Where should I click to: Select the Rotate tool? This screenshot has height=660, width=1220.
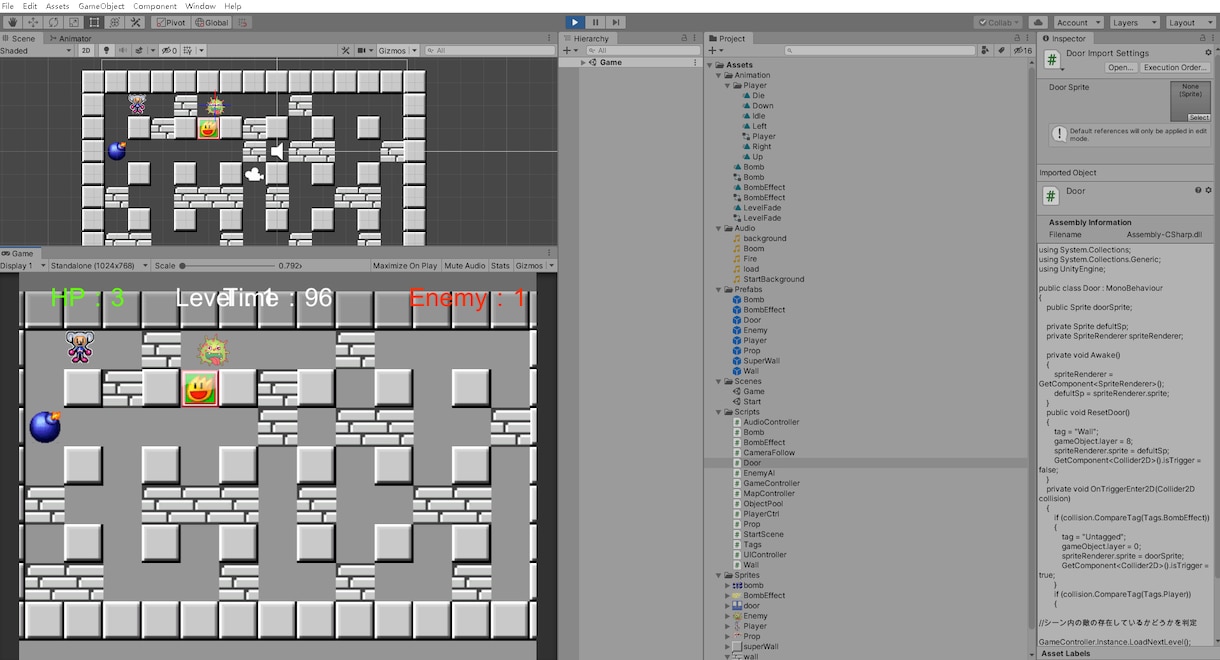[53, 22]
